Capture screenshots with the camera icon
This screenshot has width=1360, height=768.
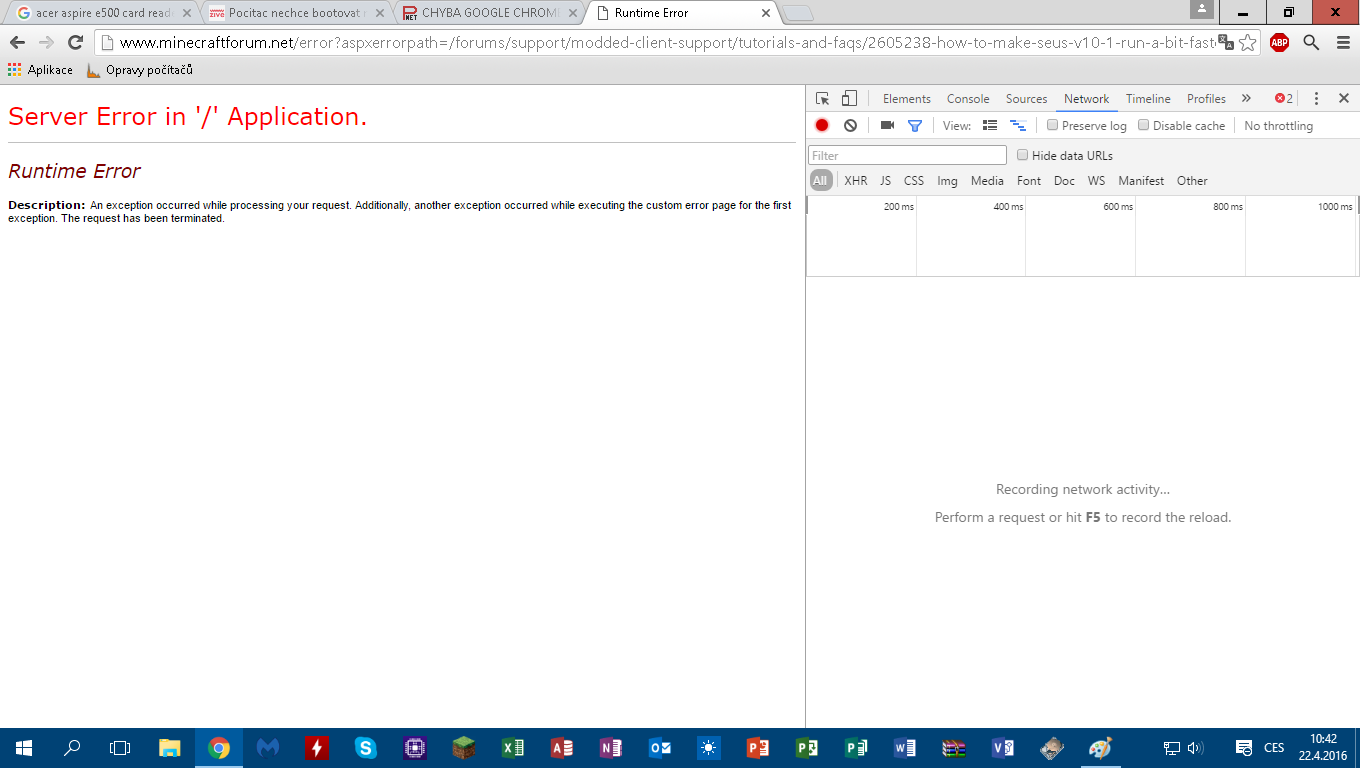(887, 125)
